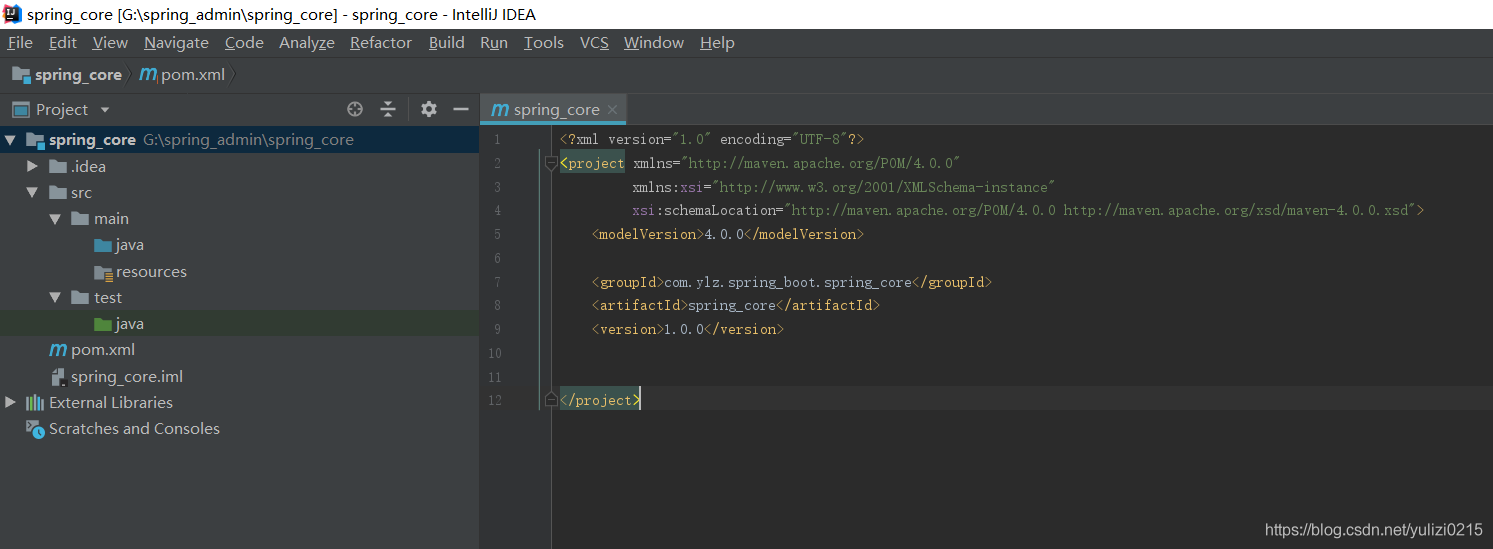The image size is (1493, 549).
Task: Click line number 10 in the gutter
Action: (494, 353)
